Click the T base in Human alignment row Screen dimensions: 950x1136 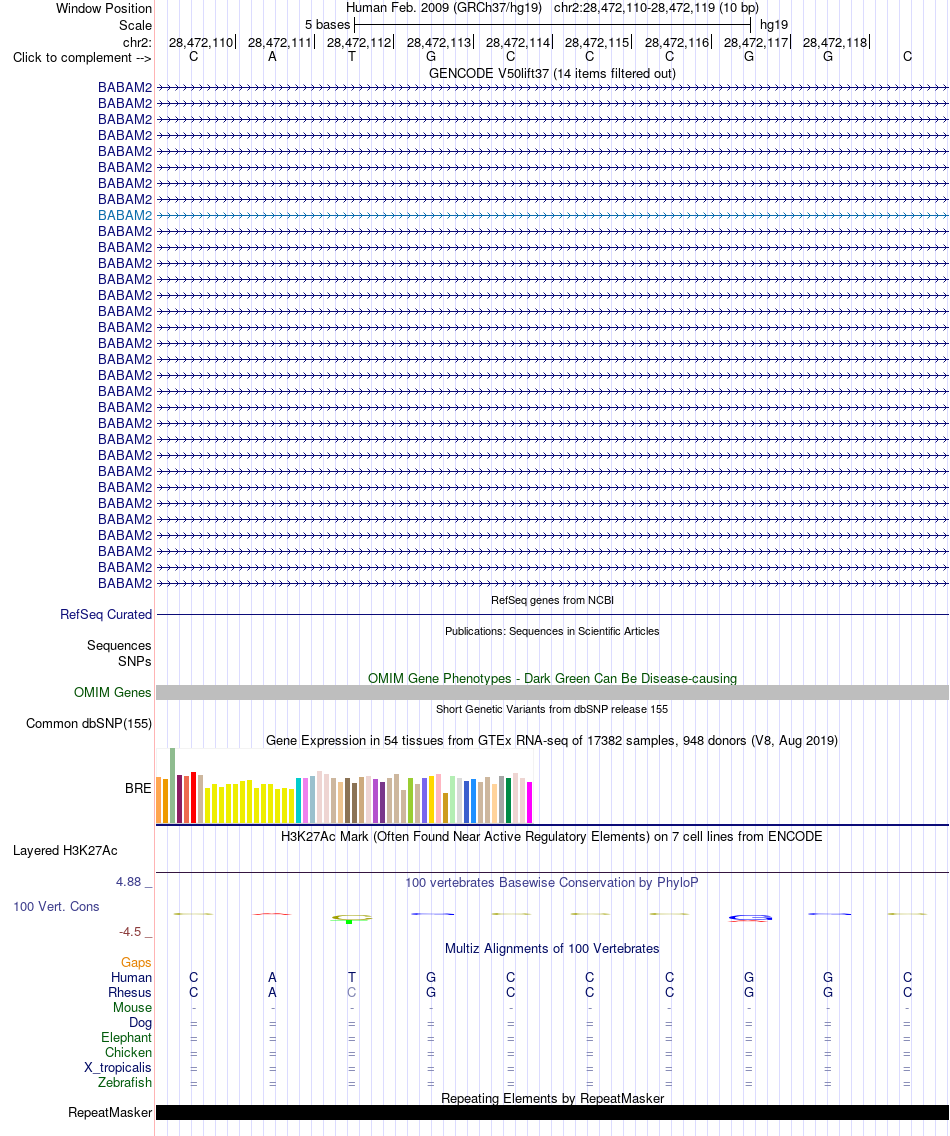tap(351, 977)
